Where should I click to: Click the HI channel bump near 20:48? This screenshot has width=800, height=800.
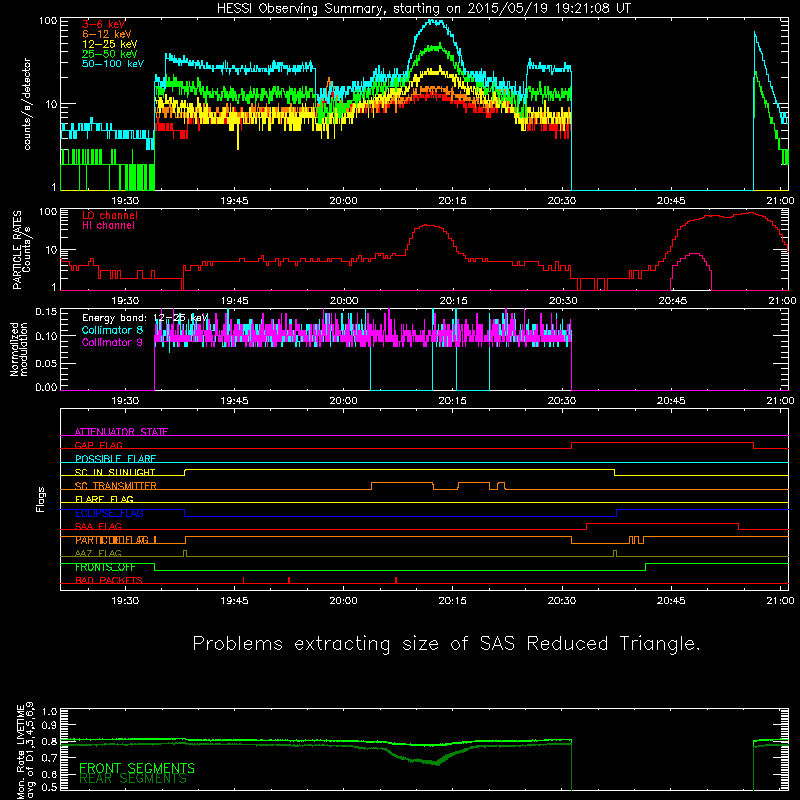click(691, 270)
